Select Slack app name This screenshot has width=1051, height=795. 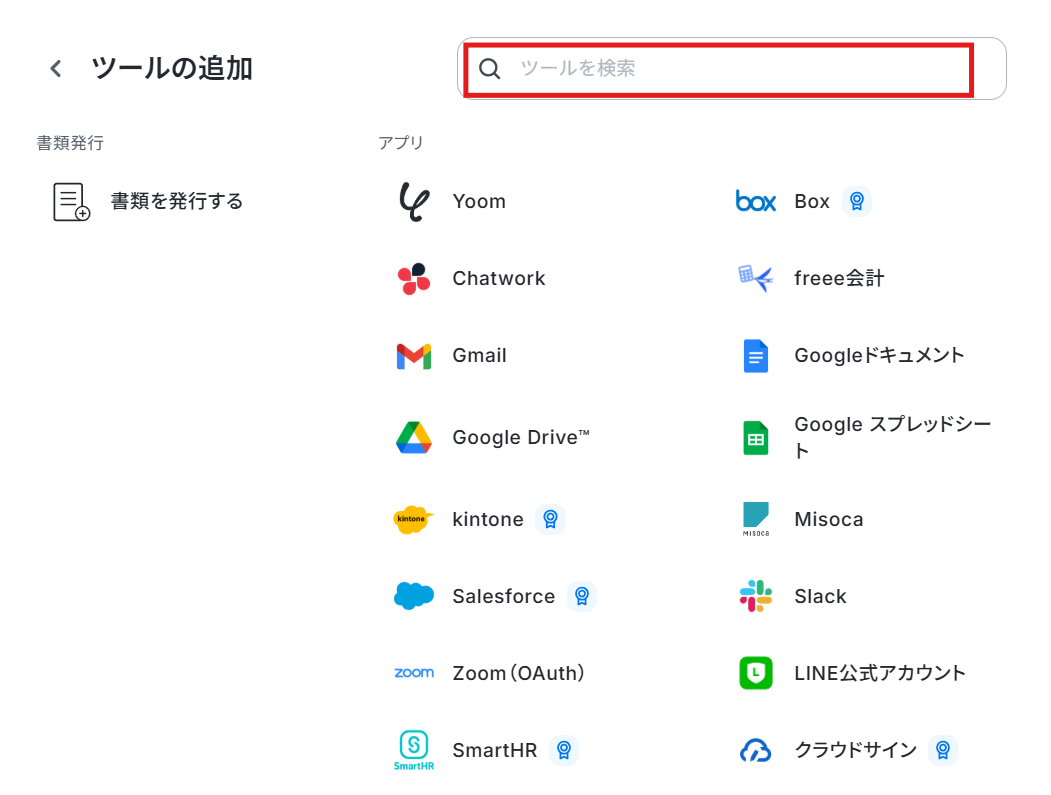point(820,597)
